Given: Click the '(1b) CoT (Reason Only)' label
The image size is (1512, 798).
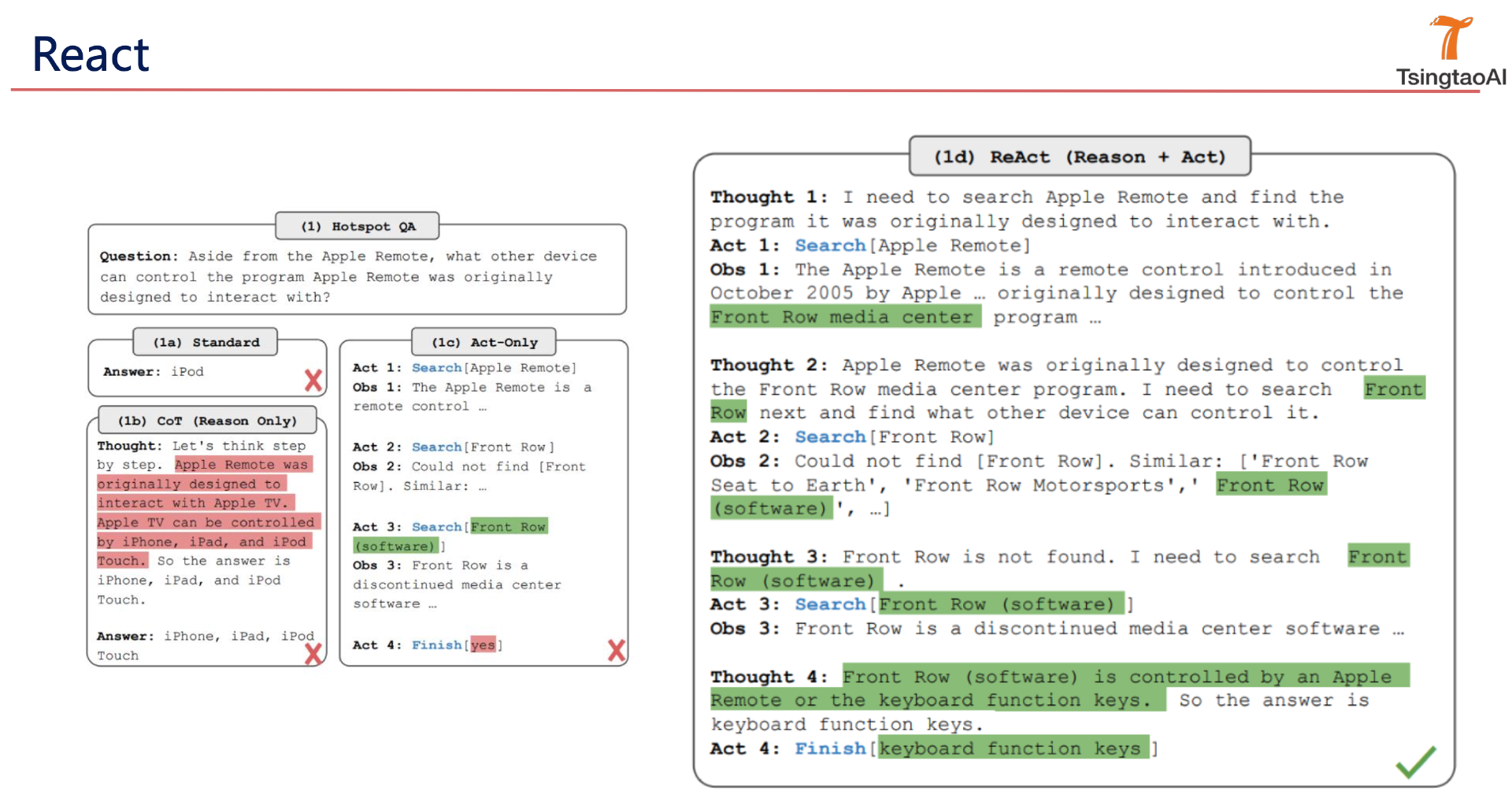Looking at the screenshot, I should (x=207, y=421).
